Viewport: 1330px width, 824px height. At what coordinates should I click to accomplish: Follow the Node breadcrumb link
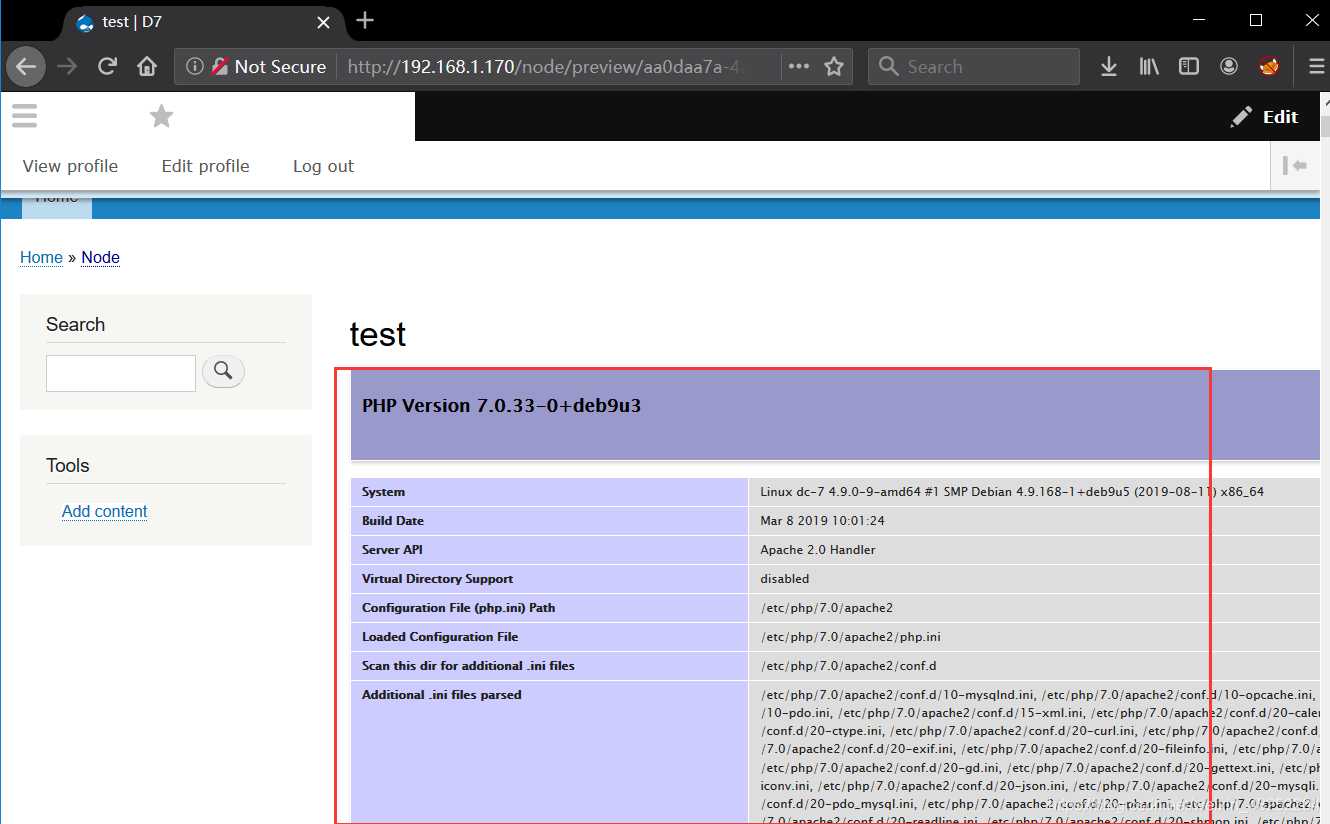101,257
